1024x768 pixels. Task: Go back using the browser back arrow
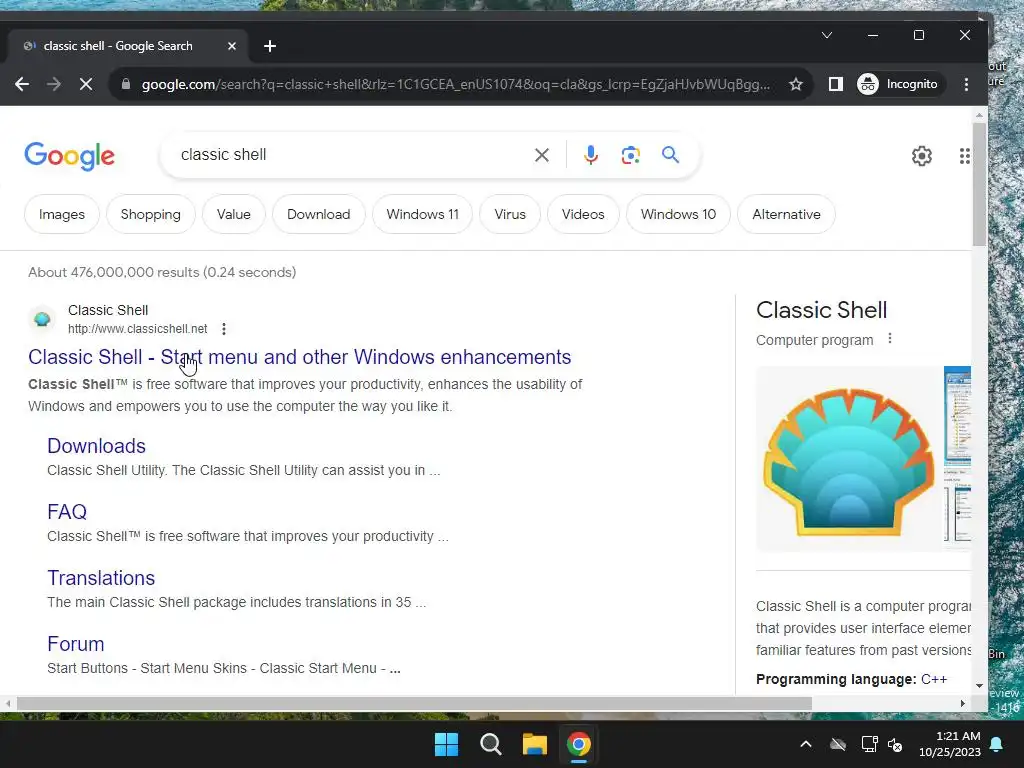point(22,84)
